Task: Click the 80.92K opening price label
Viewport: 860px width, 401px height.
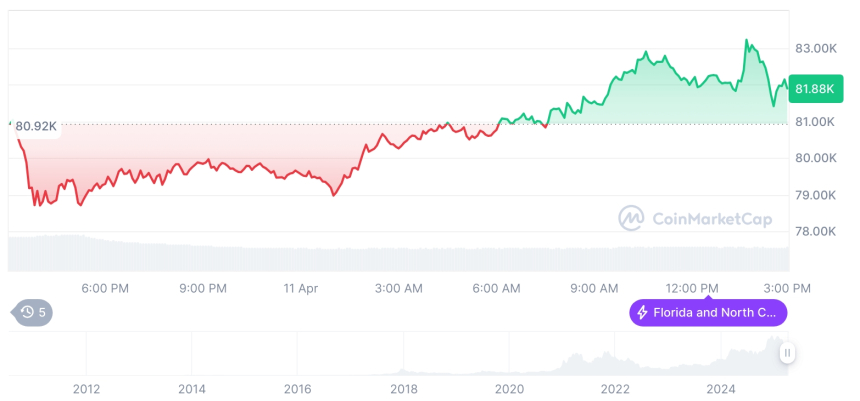Action: [36, 127]
